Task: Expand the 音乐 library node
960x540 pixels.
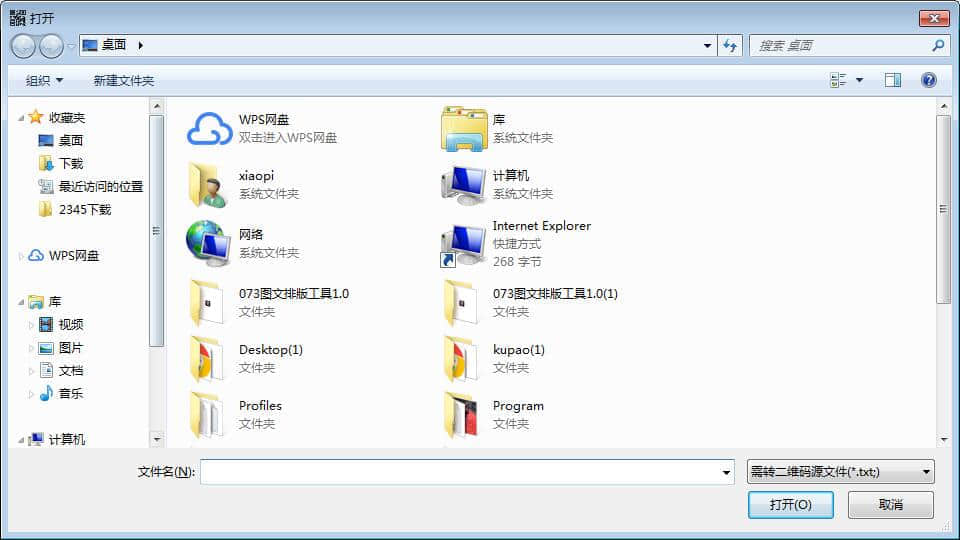Action: [x=31, y=394]
